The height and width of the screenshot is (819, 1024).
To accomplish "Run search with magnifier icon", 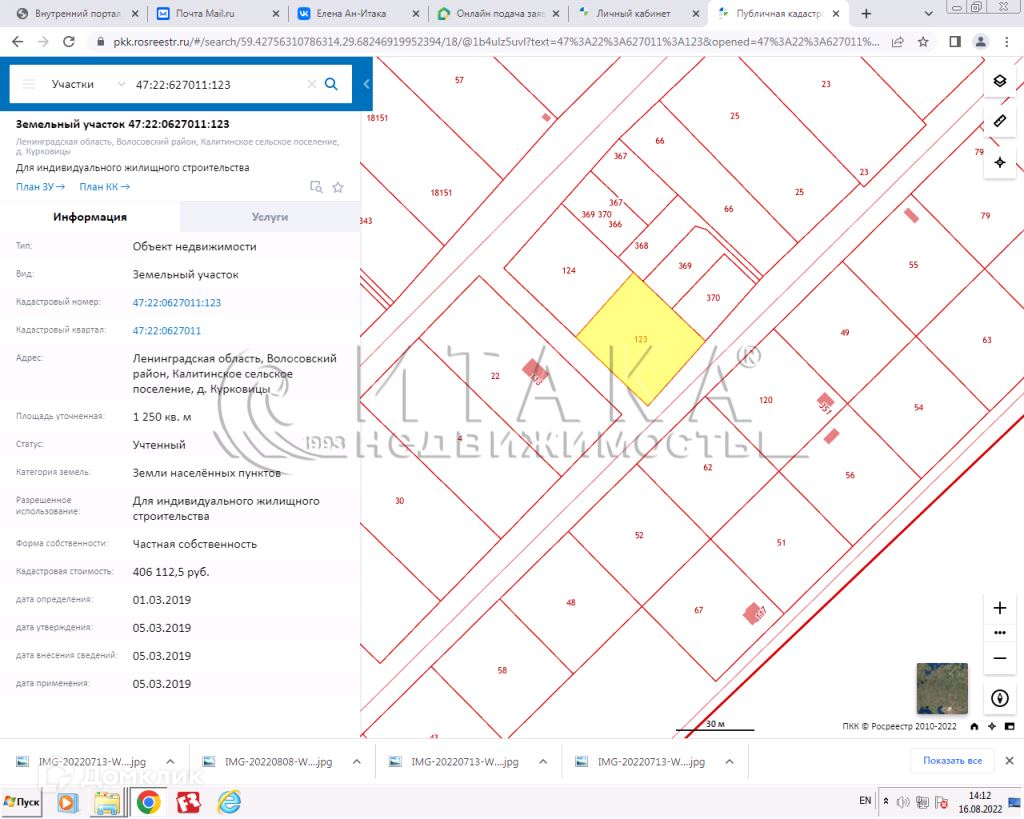I will click(x=331, y=84).
